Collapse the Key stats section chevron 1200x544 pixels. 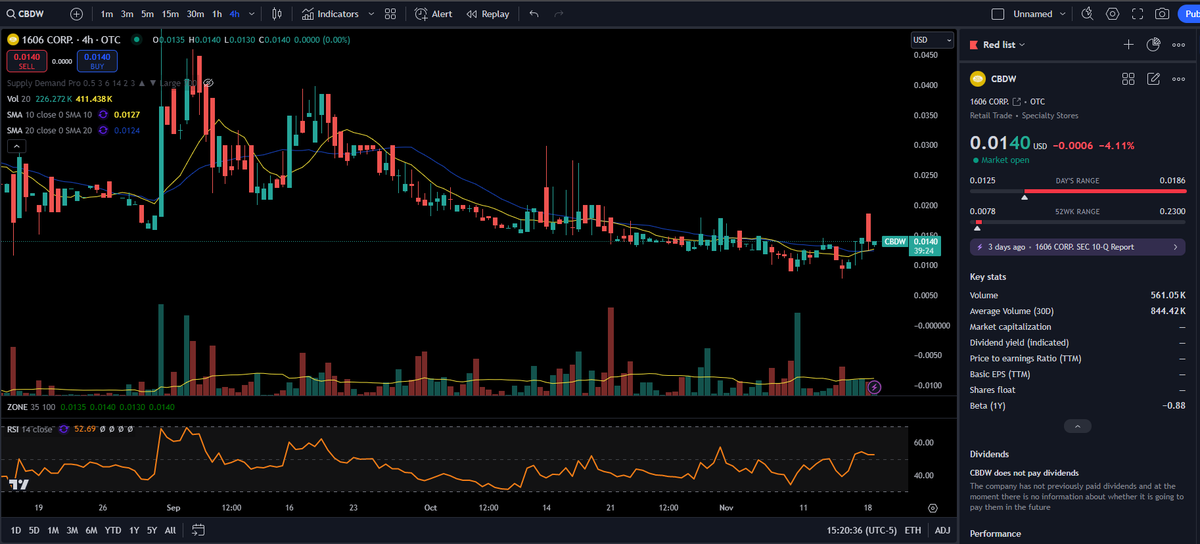(x=1077, y=426)
